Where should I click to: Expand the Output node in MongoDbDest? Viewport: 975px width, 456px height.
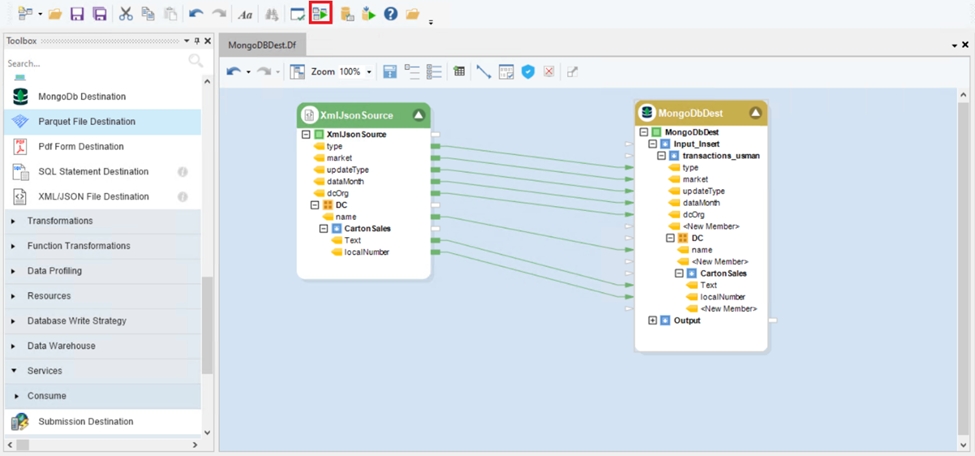pos(652,320)
